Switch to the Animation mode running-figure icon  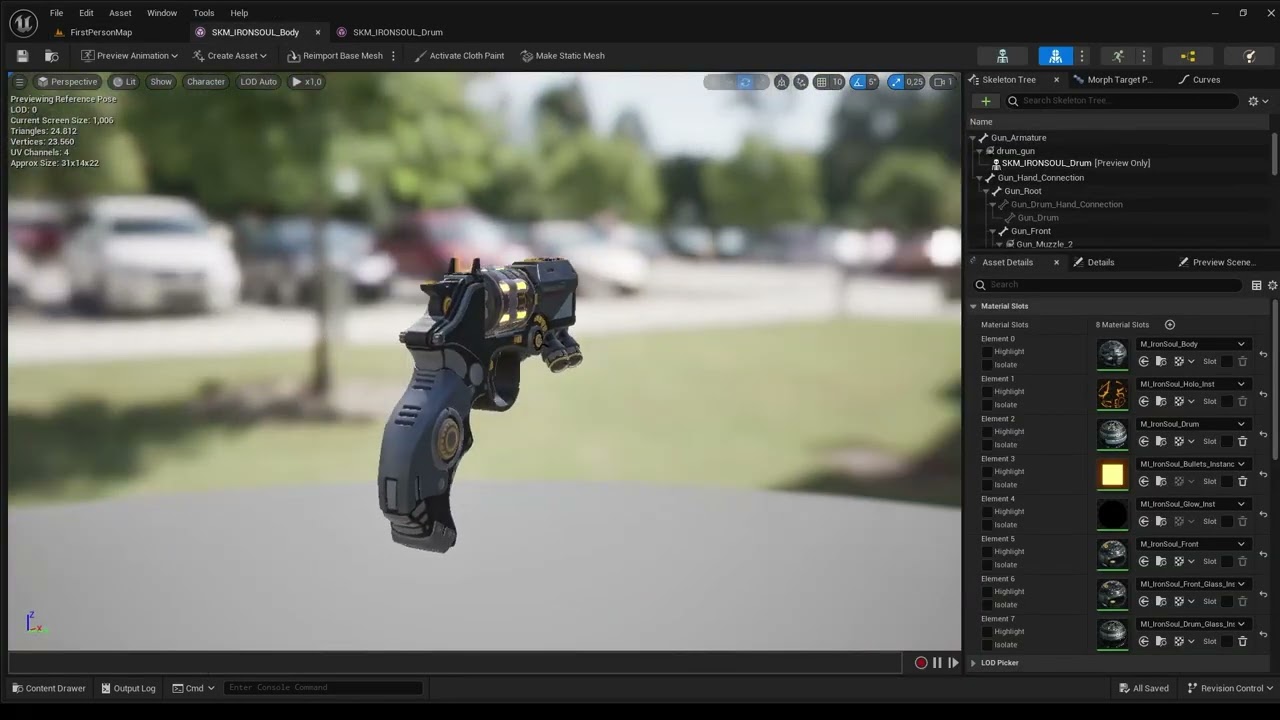coord(1118,56)
